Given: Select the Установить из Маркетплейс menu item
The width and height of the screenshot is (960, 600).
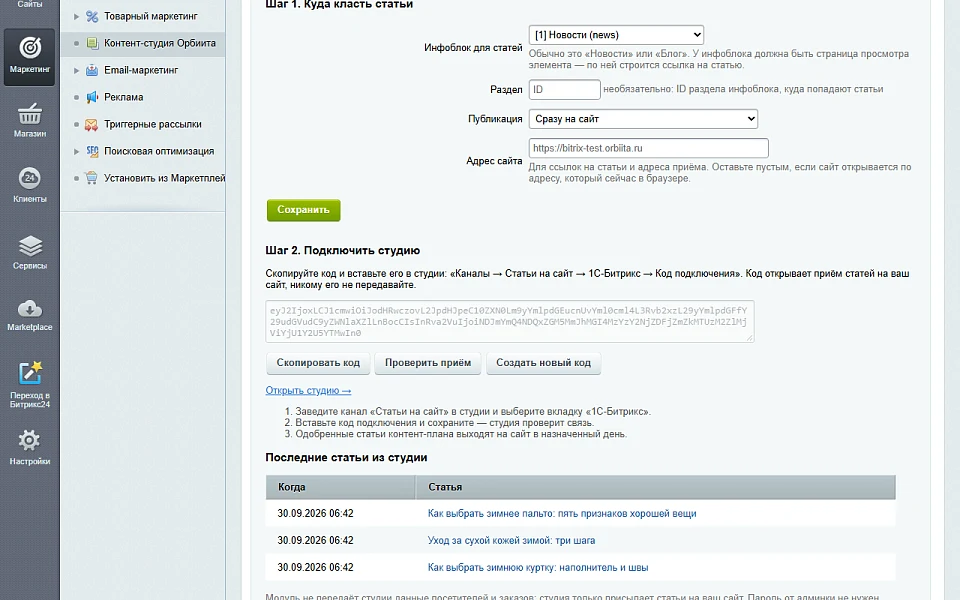Looking at the screenshot, I should coord(165,178).
